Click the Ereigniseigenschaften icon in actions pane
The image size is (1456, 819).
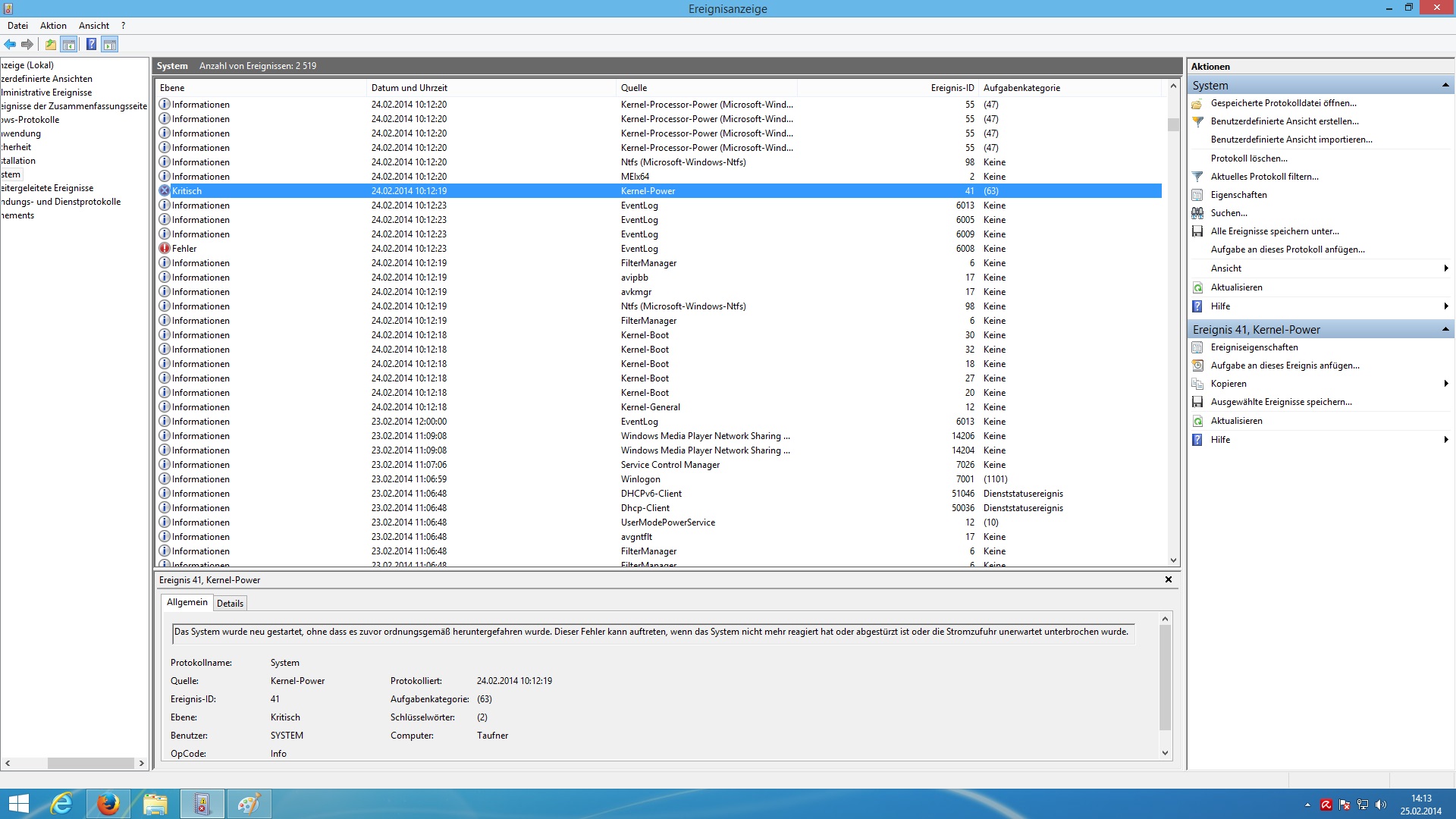pyautogui.click(x=1197, y=347)
